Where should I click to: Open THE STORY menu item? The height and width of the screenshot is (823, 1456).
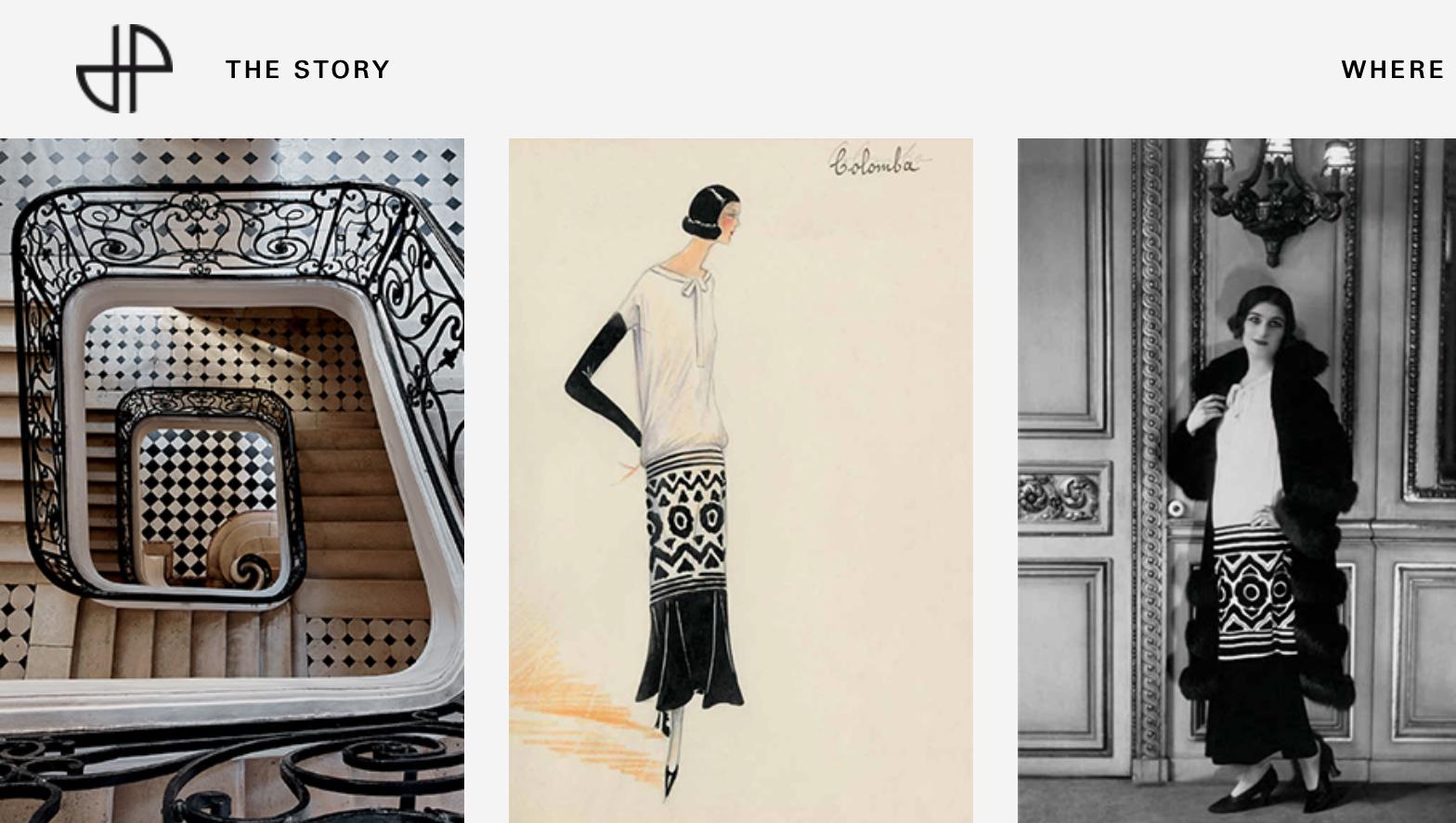point(308,70)
